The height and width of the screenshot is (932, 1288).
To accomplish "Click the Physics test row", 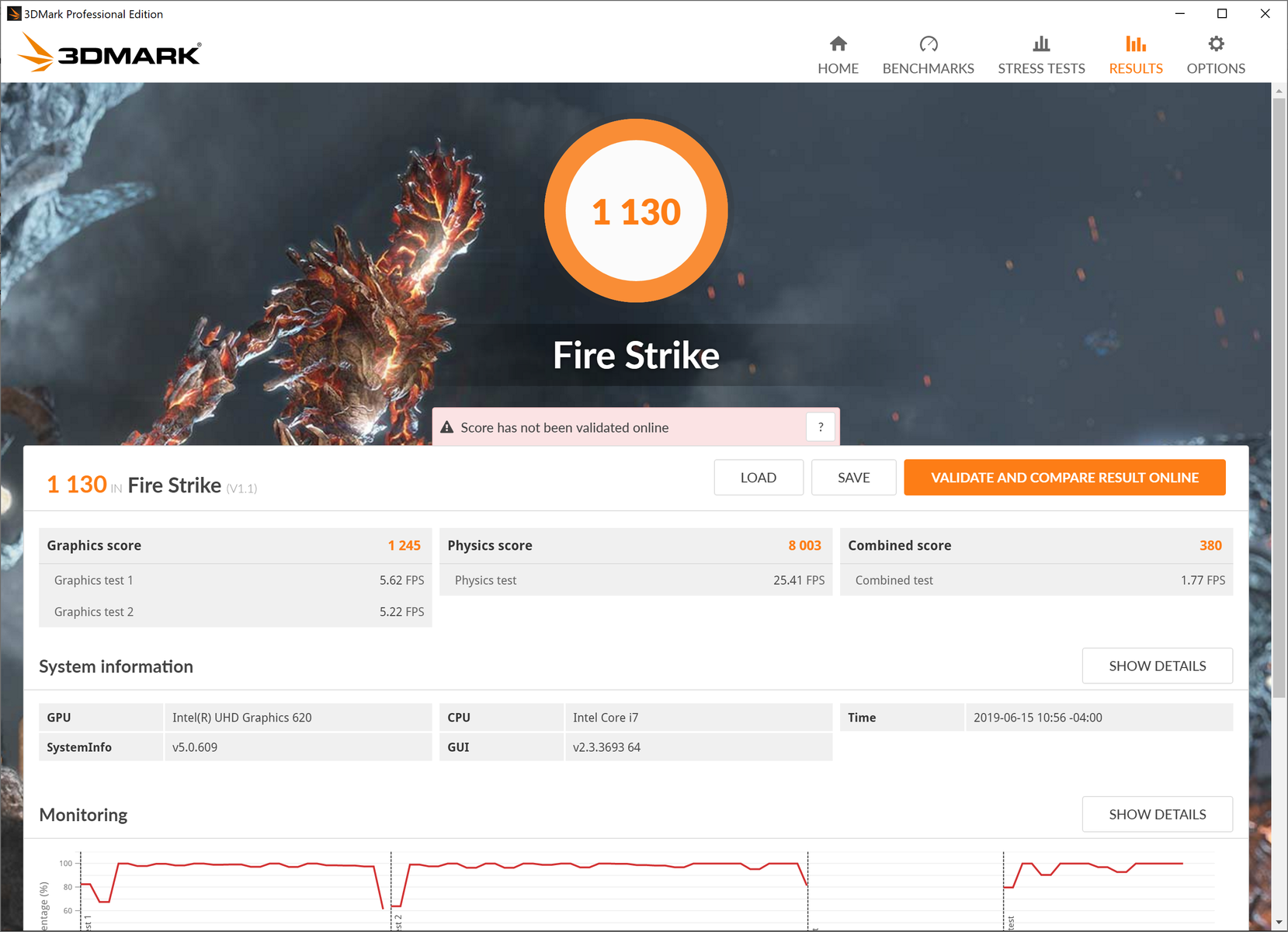I will 636,580.
